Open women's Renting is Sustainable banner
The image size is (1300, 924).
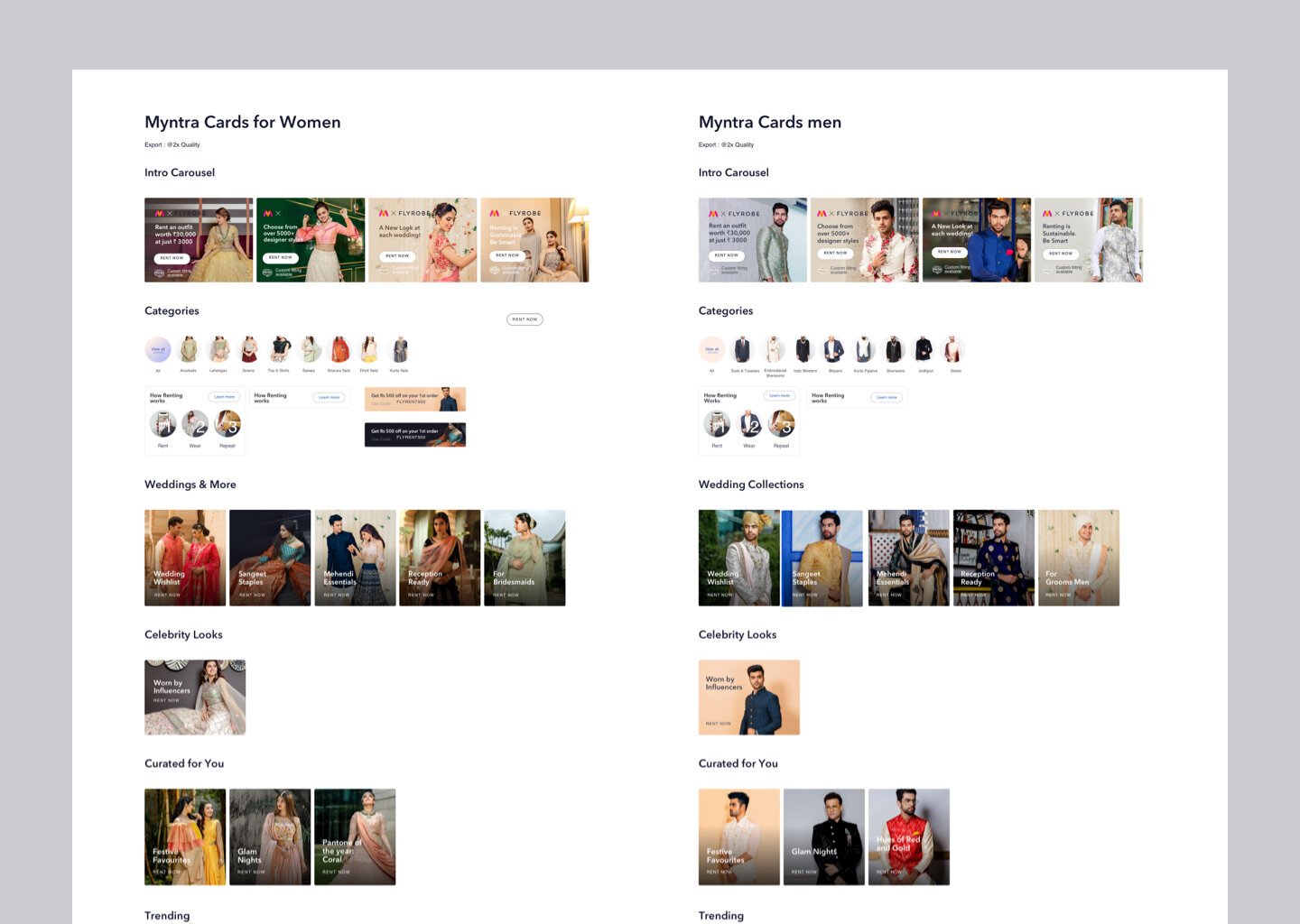click(x=534, y=240)
